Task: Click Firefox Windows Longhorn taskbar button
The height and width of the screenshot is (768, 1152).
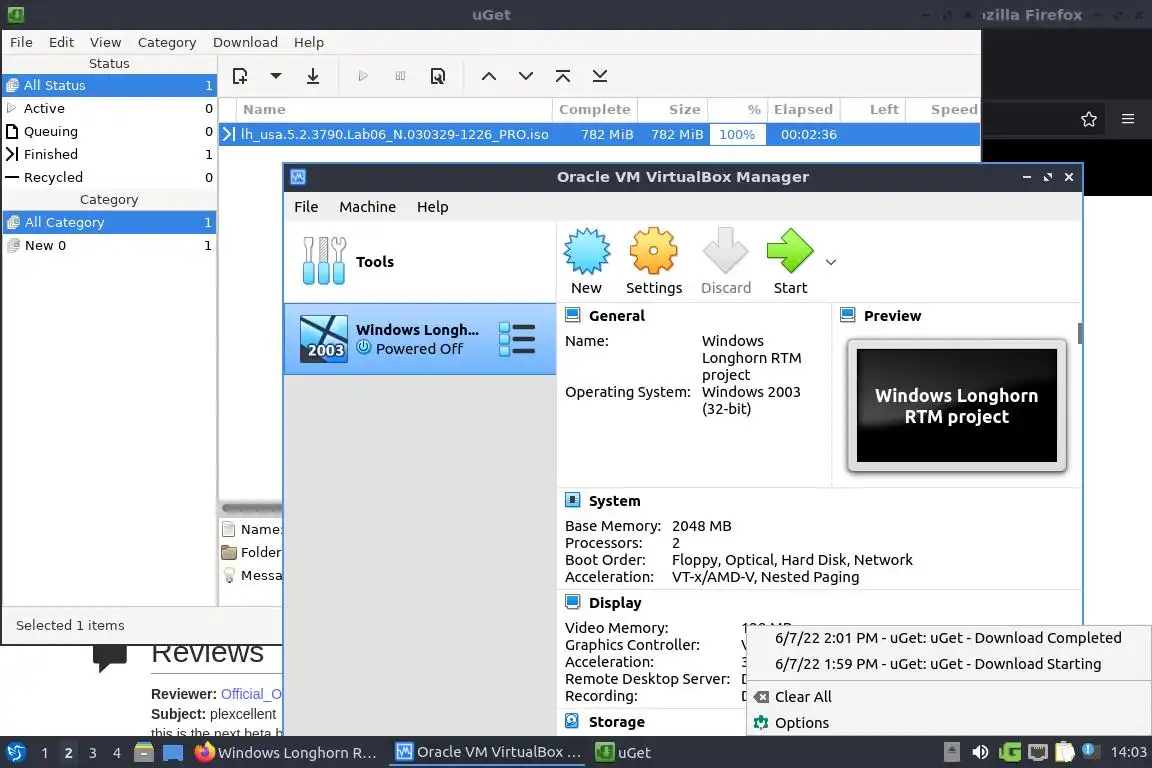Action: pos(286,753)
